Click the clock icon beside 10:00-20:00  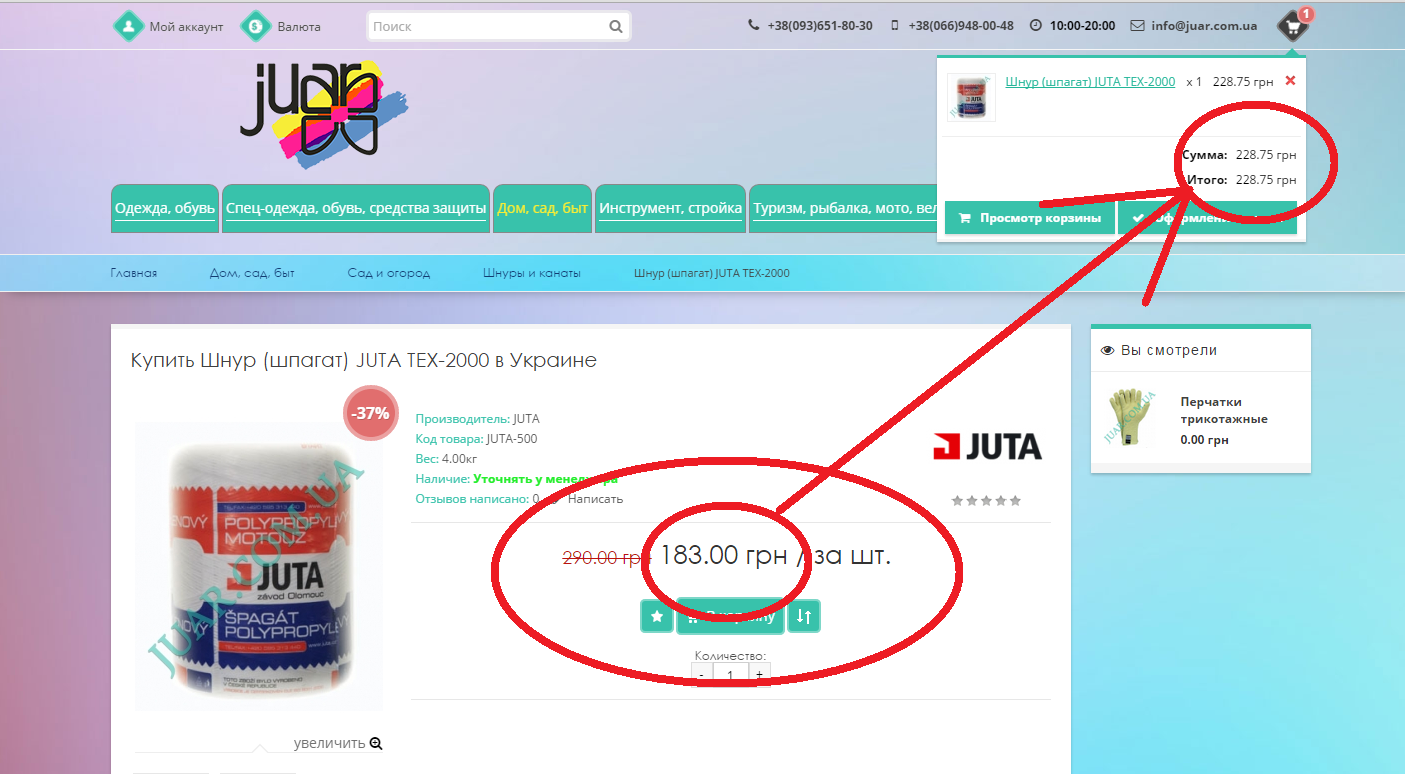(1036, 26)
